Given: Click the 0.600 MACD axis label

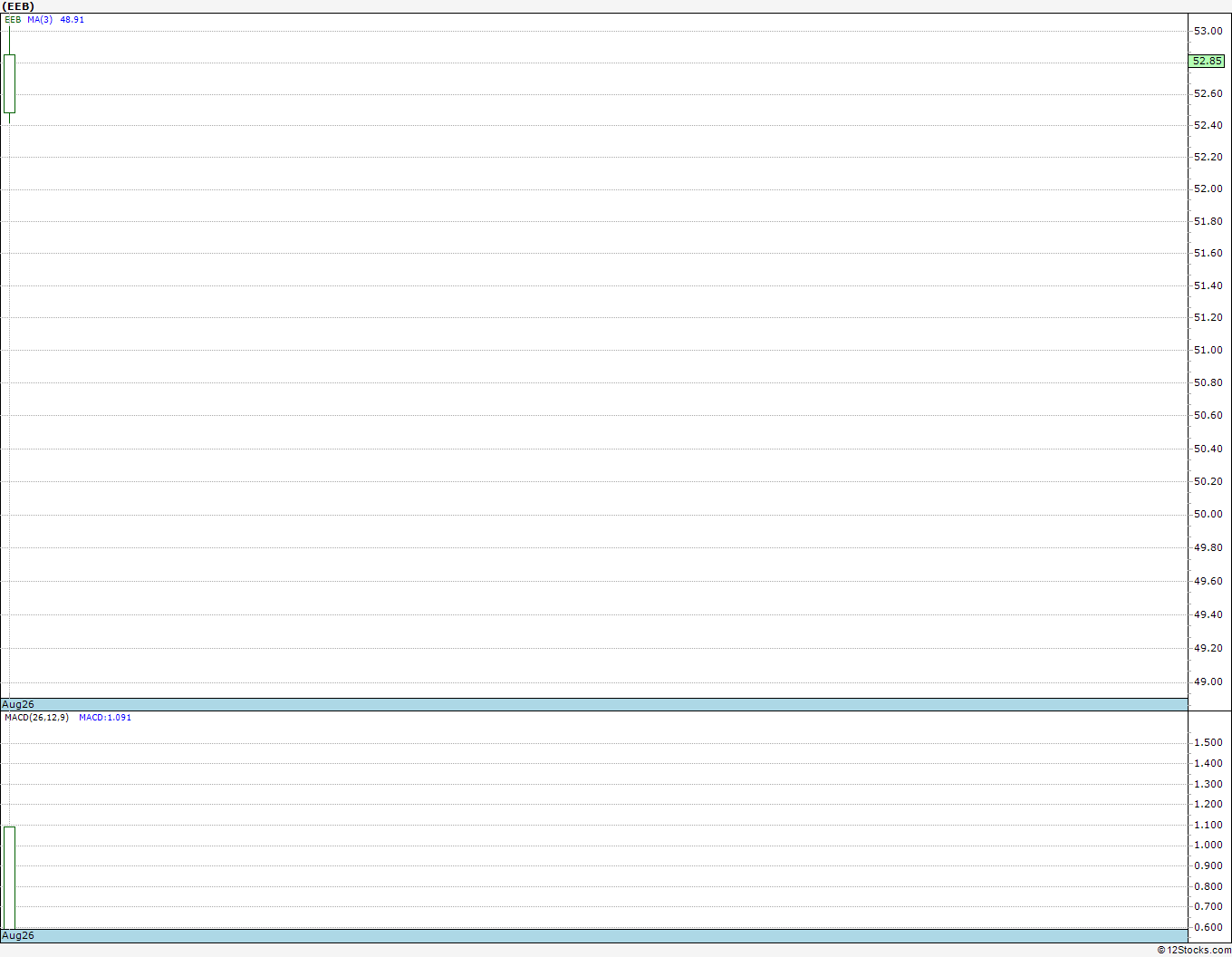Looking at the screenshot, I should 1208,927.
